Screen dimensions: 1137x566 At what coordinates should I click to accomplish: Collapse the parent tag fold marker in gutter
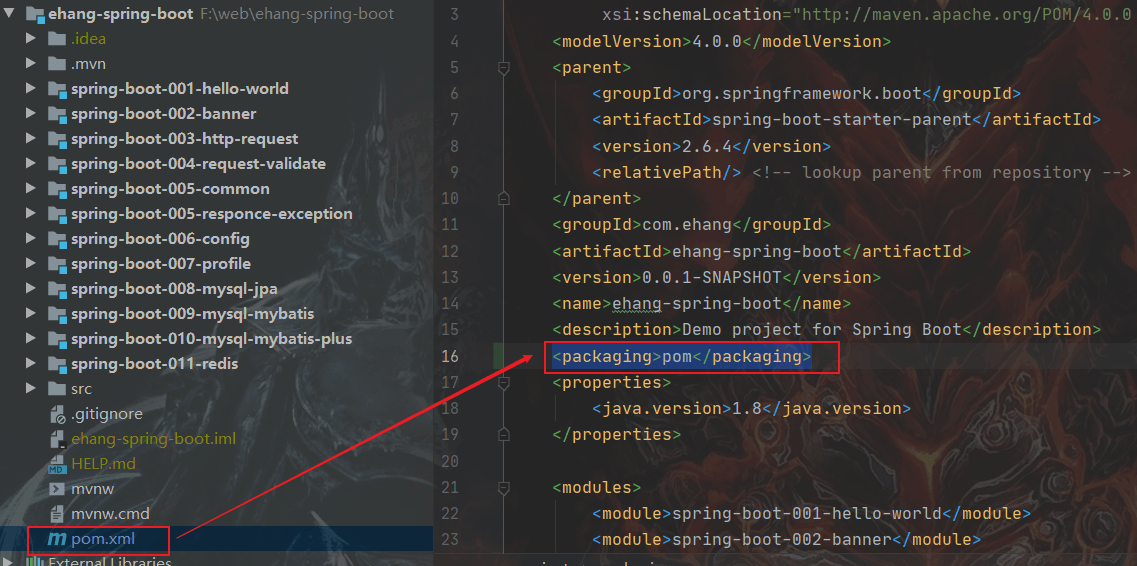tap(503, 67)
